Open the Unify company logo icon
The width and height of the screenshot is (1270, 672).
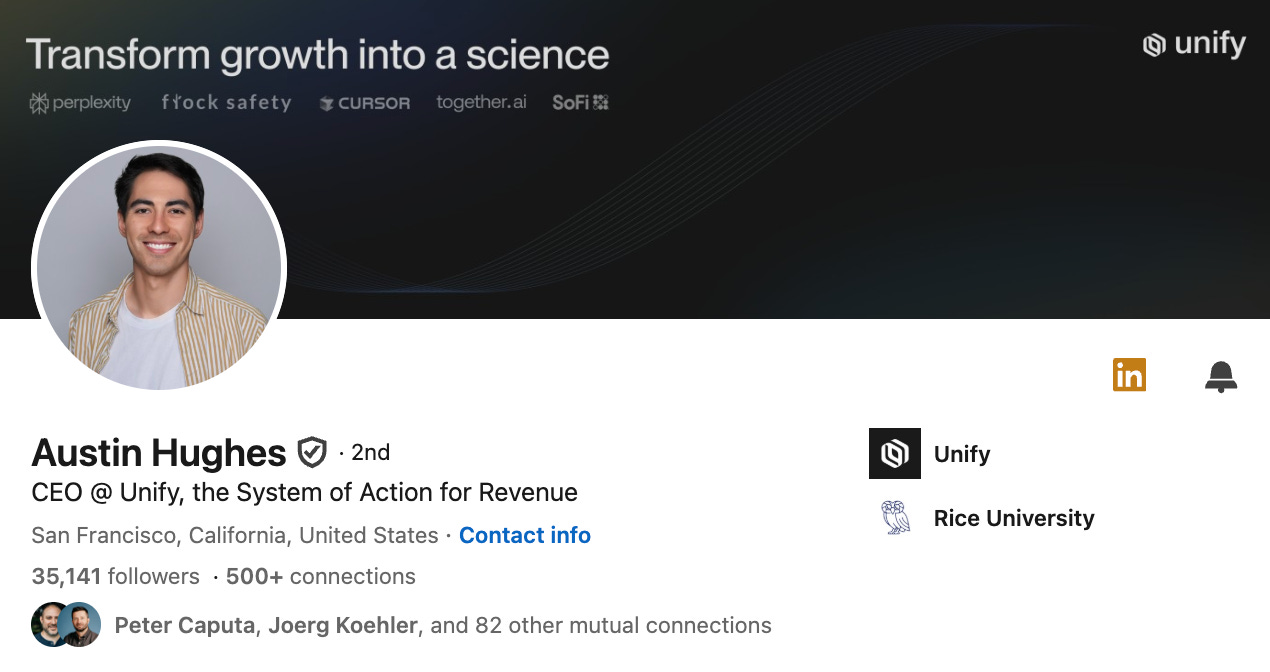[894, 453]
